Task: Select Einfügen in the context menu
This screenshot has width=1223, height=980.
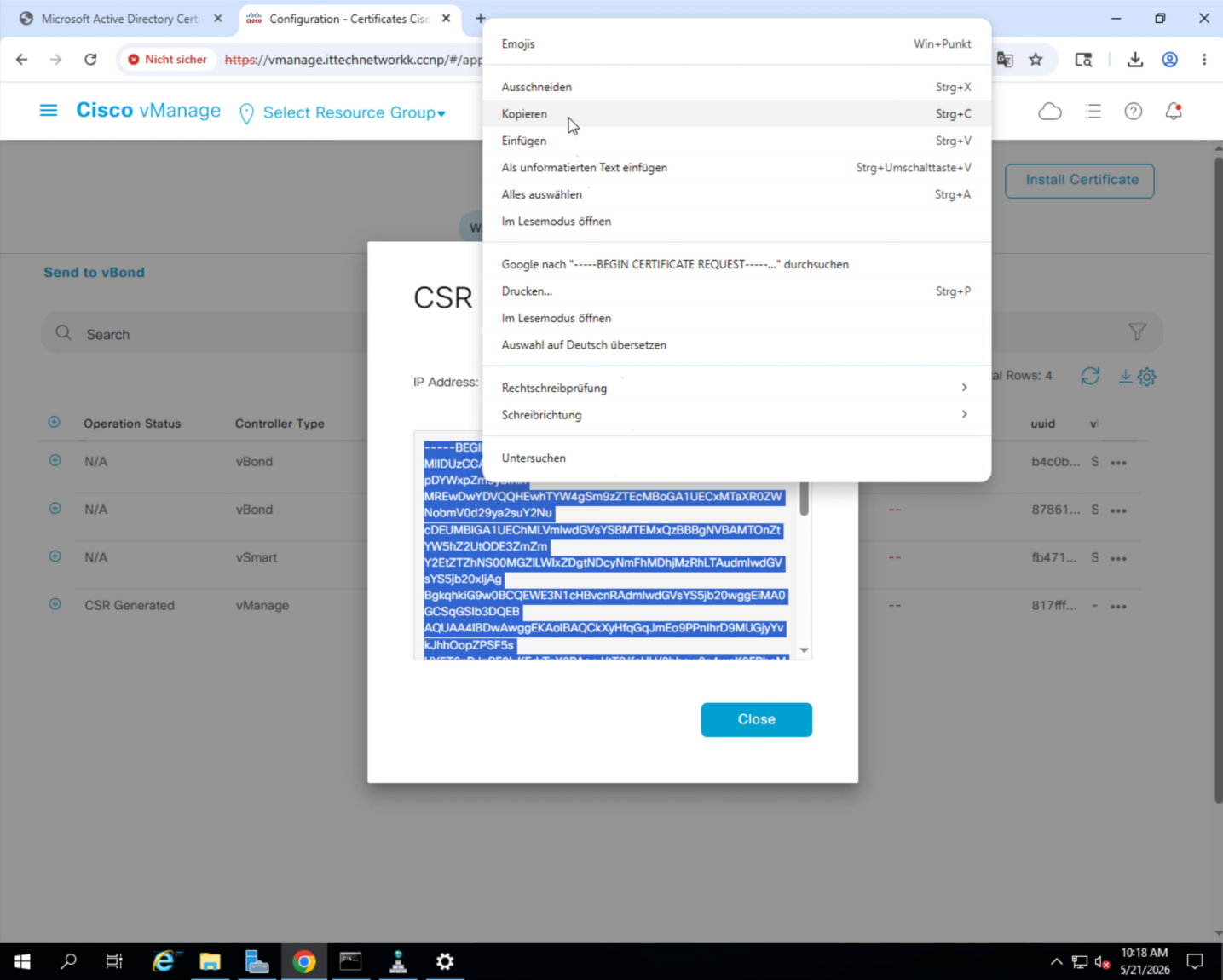Action: coord(736,141)
